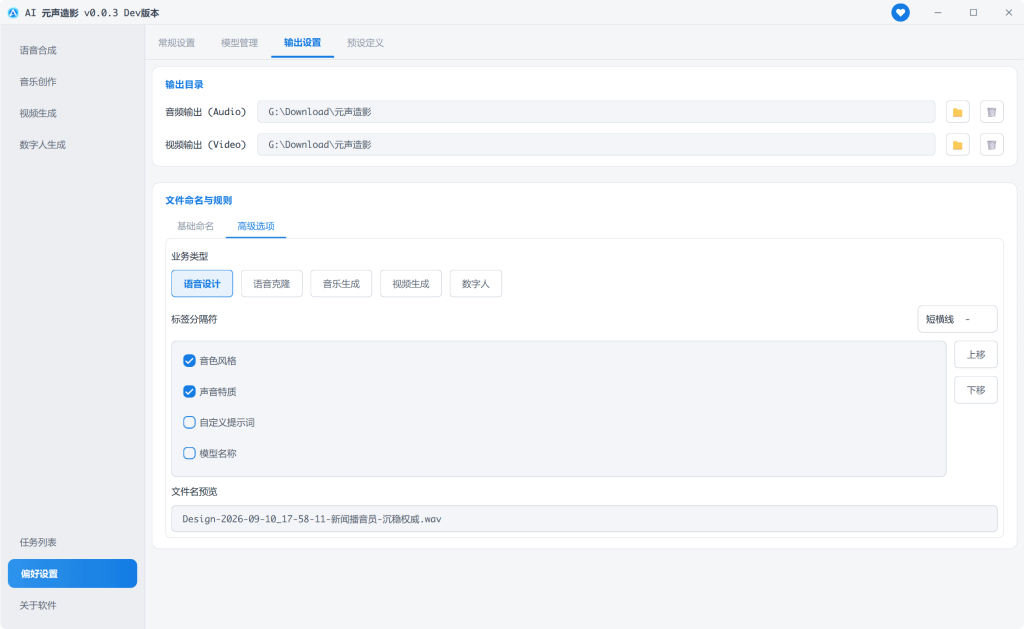Browse folder for video output path

click(x=957, y=144)
